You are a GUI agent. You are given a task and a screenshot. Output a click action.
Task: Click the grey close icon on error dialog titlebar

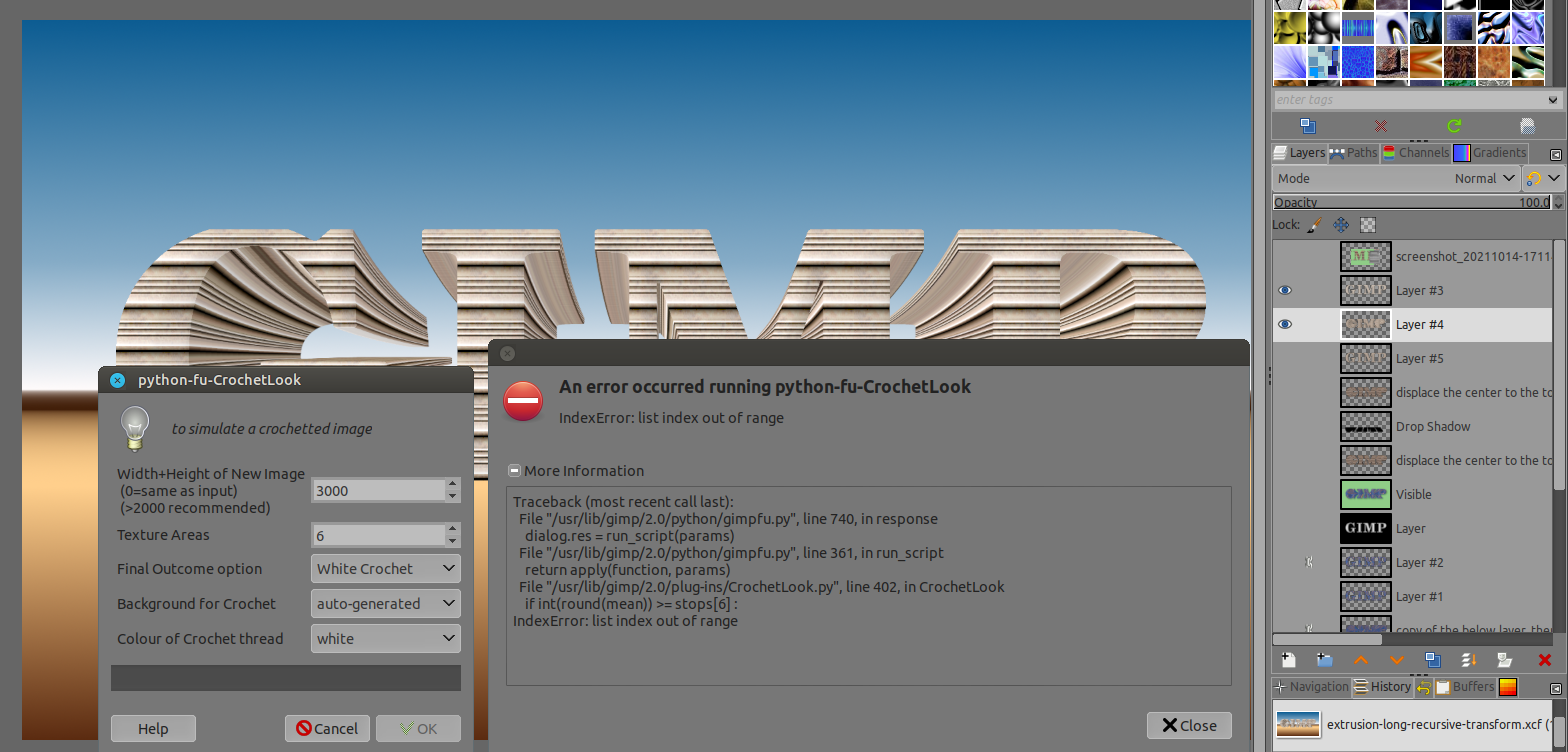(507, 353)
